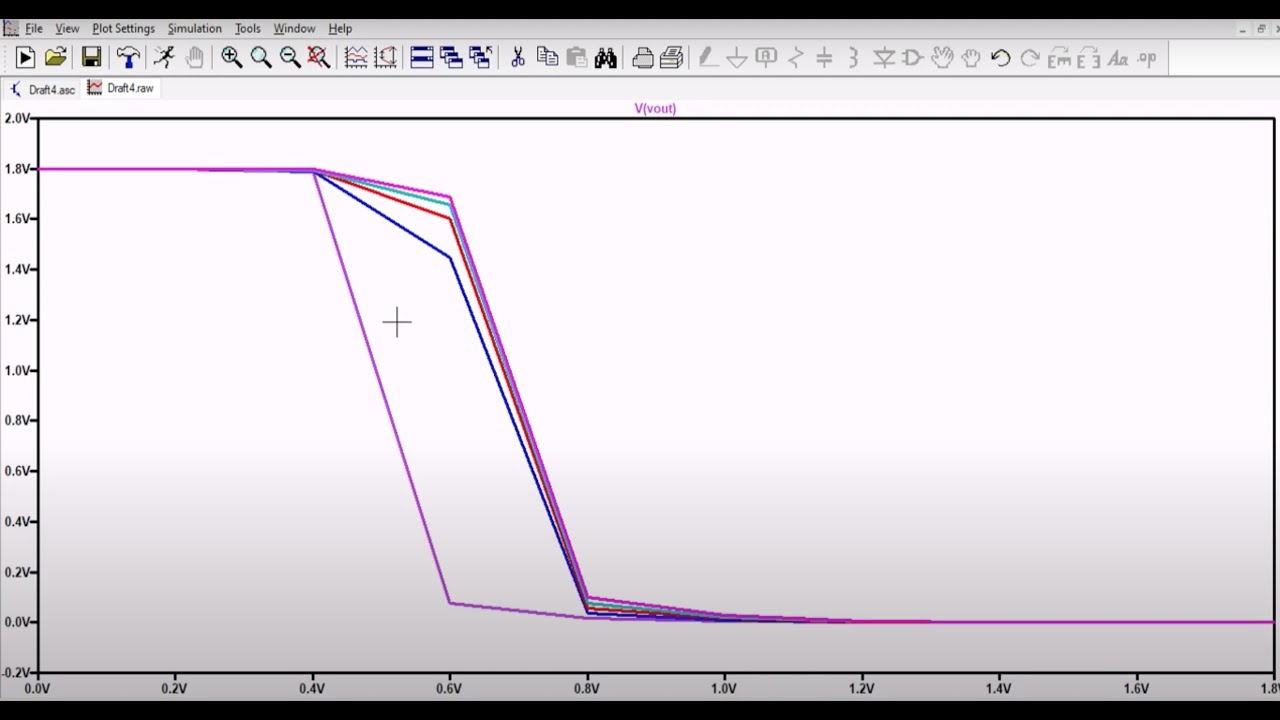Click the Autorange waveform icon

click(x=356, y=58)
